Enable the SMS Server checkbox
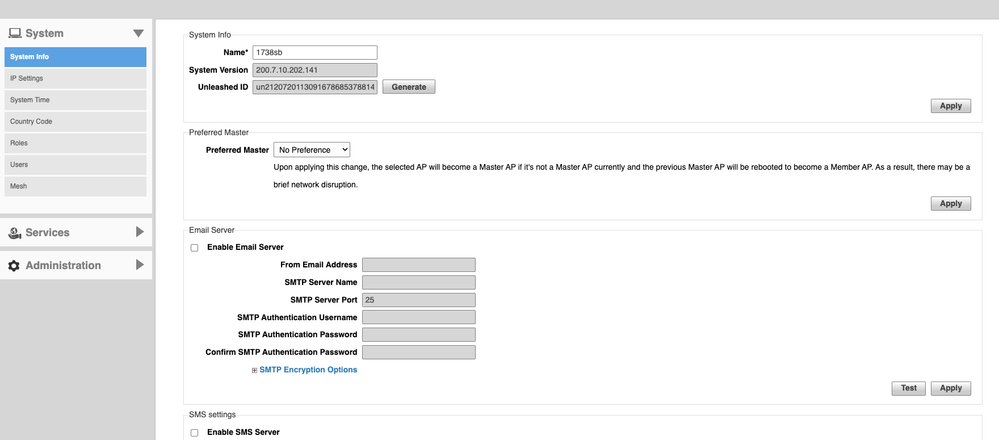Screen dimensions: 999x440 tap(194, 432)
